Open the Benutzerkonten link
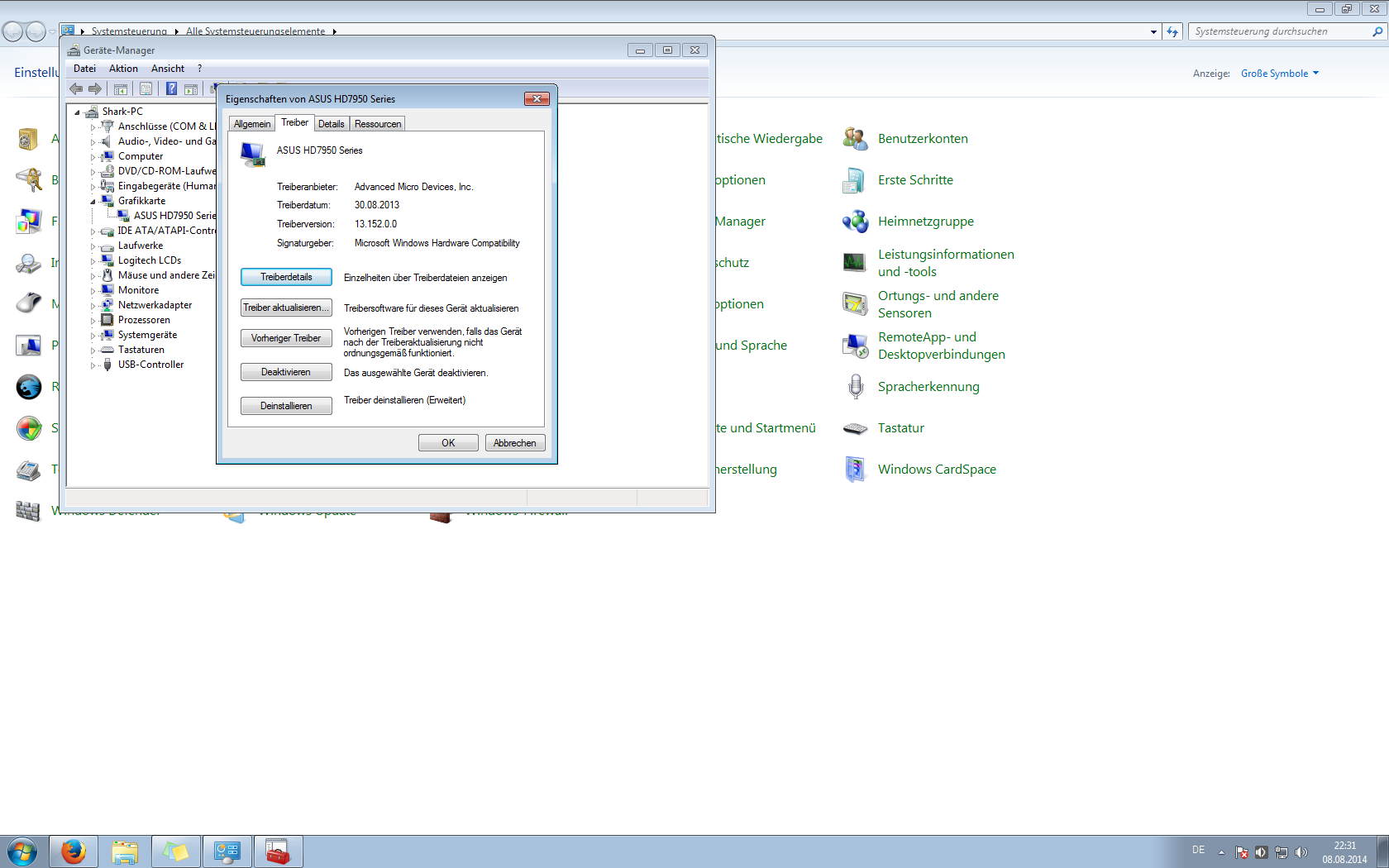 point(923,139)
